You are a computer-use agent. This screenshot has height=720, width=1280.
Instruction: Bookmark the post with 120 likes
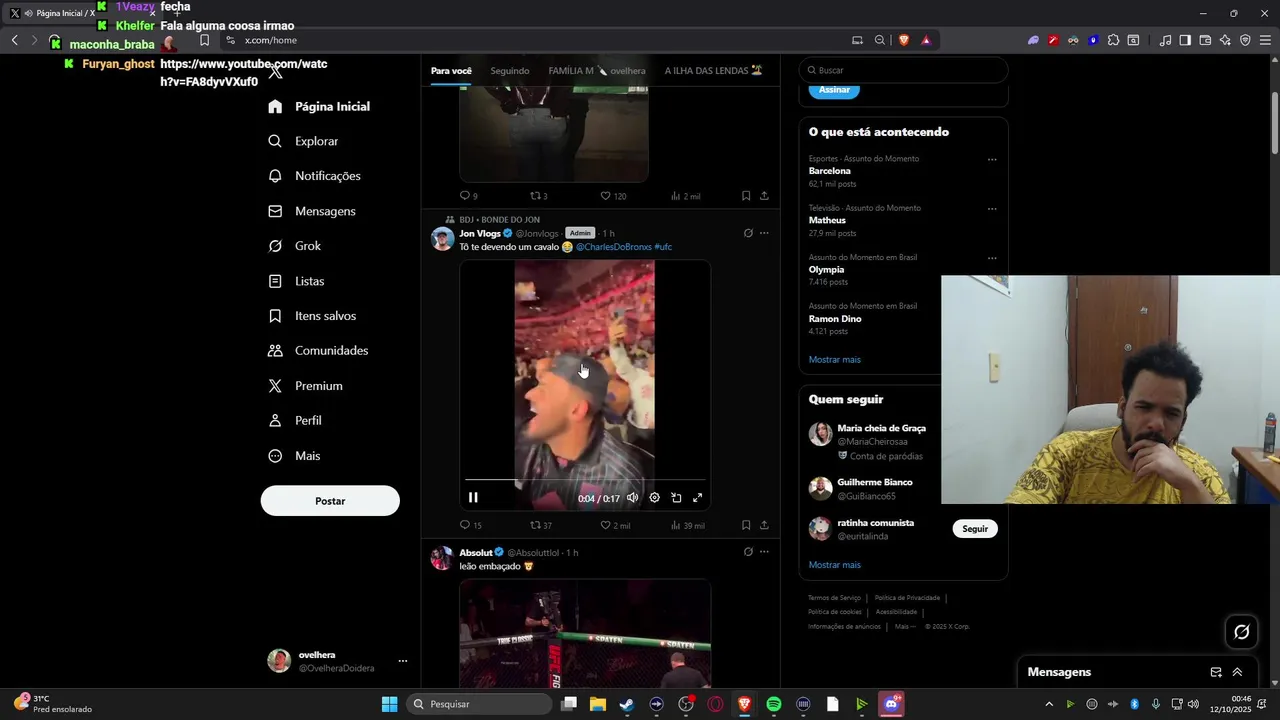(746, 196)
